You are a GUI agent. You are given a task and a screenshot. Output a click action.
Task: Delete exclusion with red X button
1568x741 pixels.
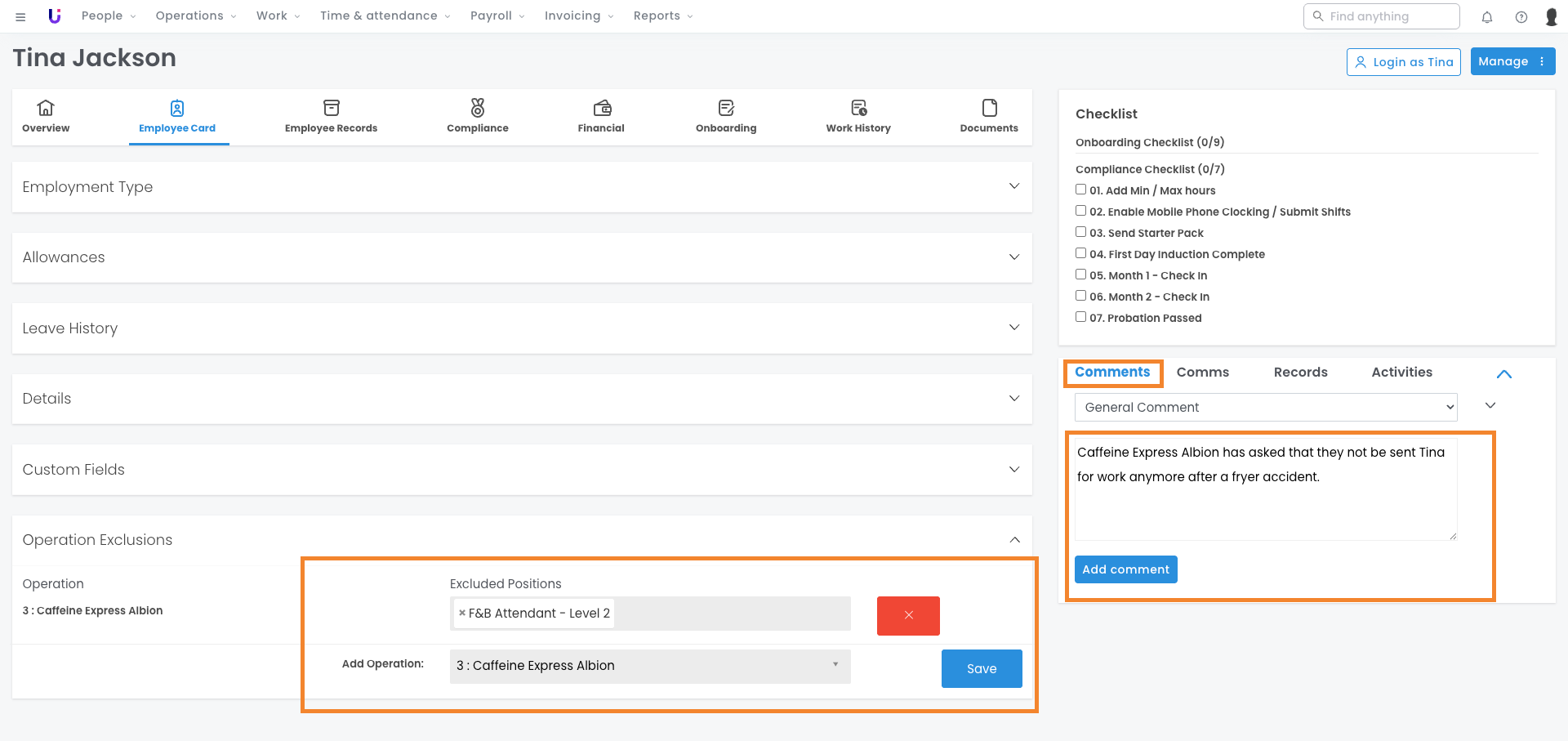(x=908, y=615)
